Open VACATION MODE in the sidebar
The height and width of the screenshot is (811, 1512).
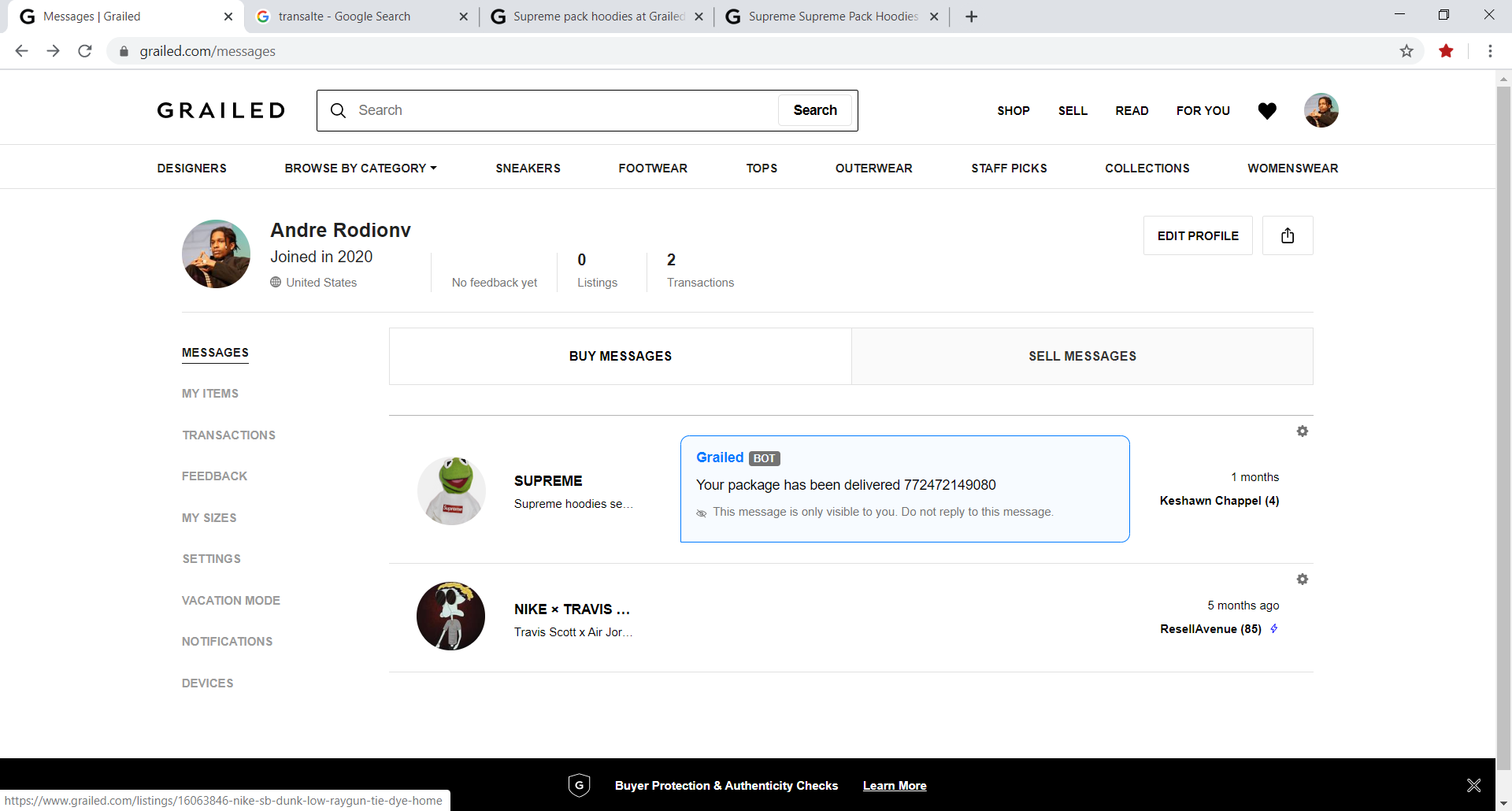coord(231,601)
